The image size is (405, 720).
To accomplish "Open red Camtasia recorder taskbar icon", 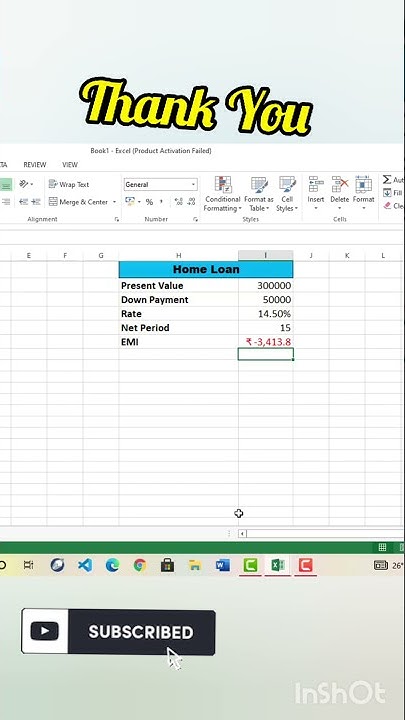I will coord(305,565).
